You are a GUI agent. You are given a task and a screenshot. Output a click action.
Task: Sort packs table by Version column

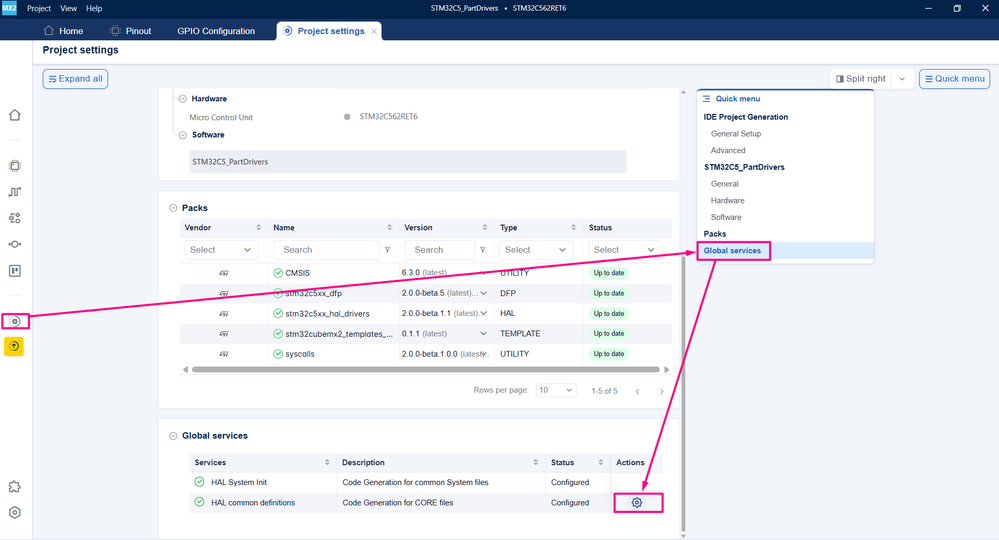click(485, 227)
